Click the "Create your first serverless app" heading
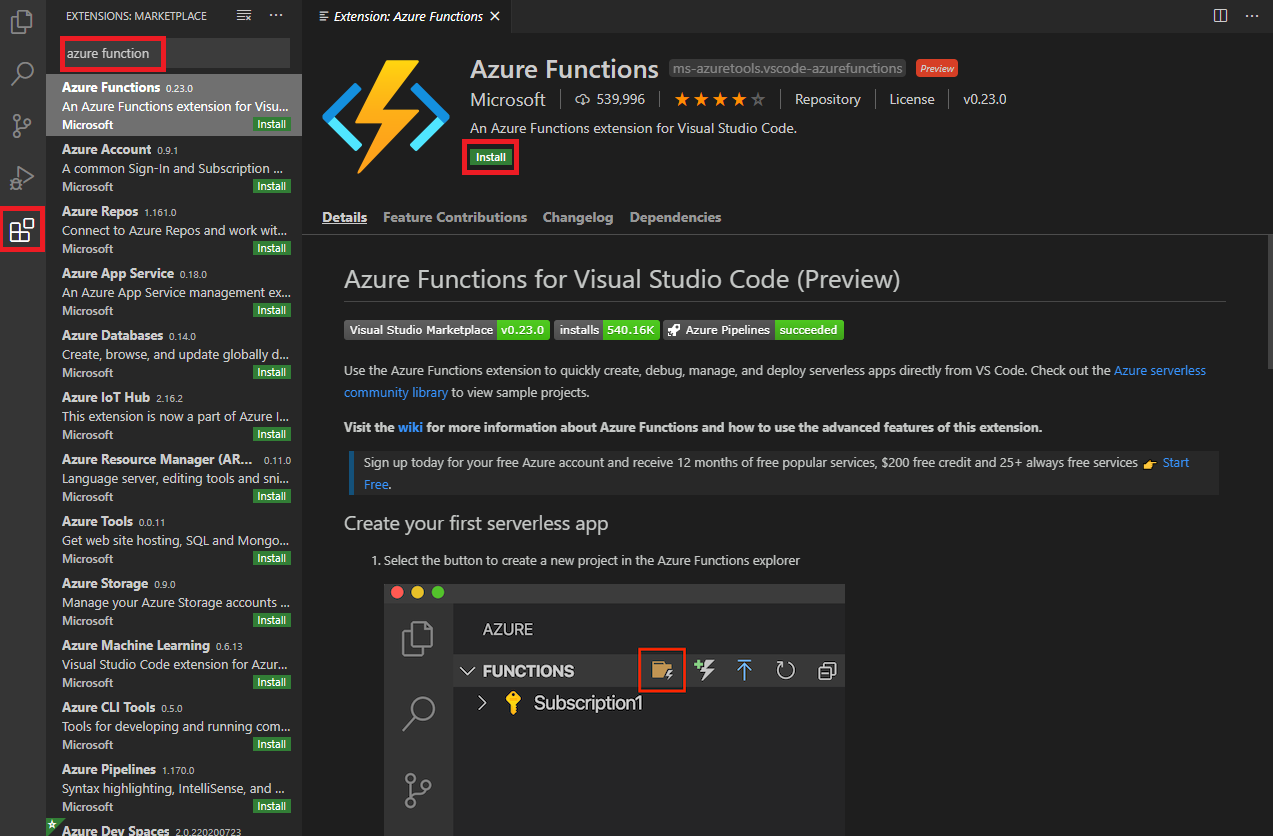Screen dimensions: 1273x836 pos(476,523)
